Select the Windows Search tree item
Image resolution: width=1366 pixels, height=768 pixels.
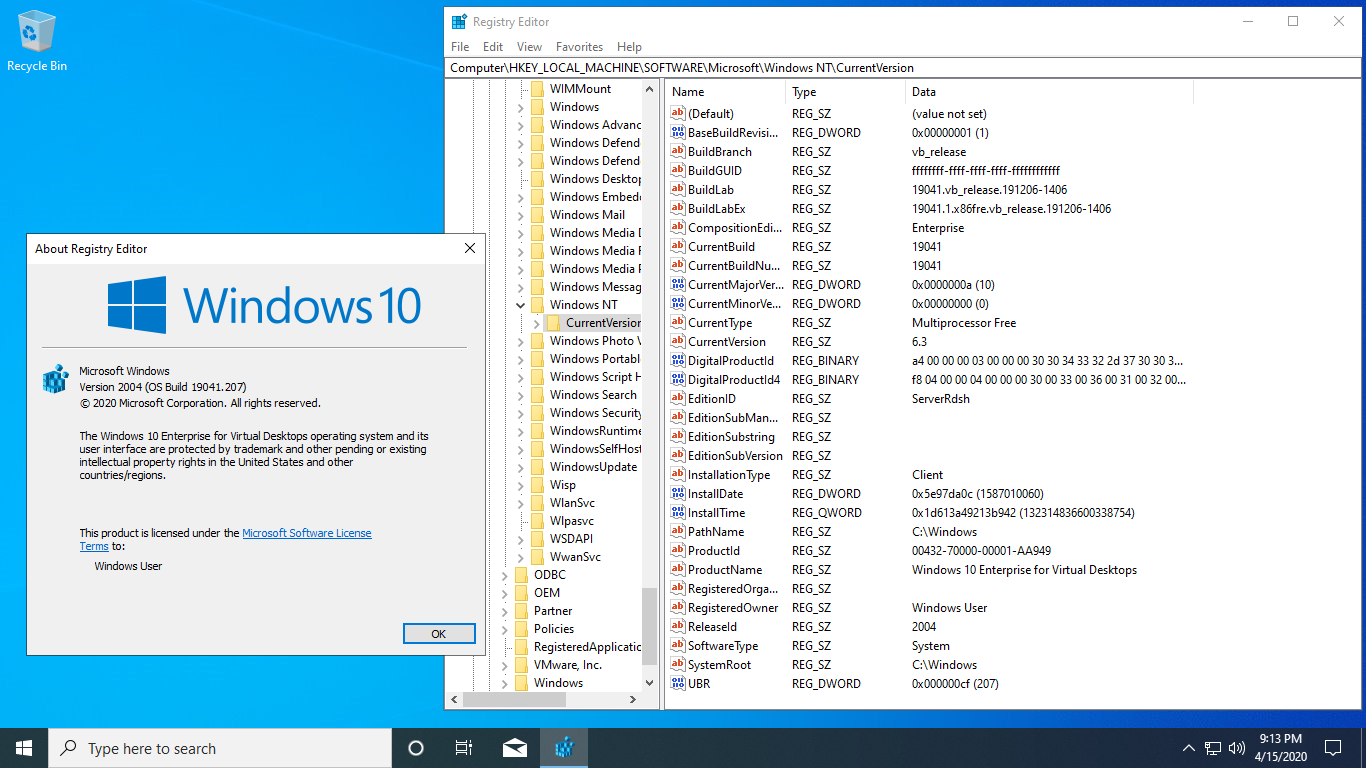pos(593,395)
